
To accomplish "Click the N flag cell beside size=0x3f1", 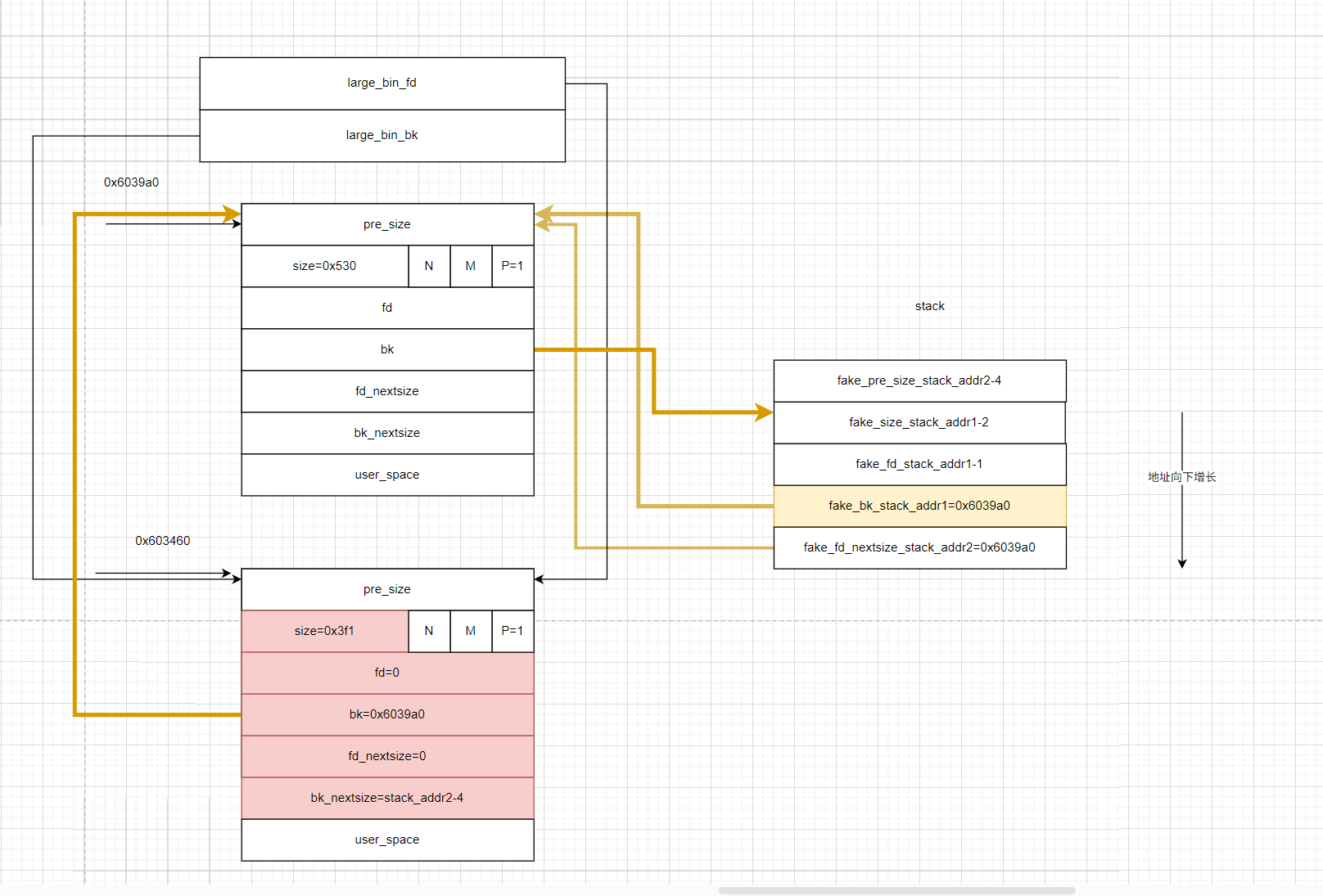I will coord(429,631).
